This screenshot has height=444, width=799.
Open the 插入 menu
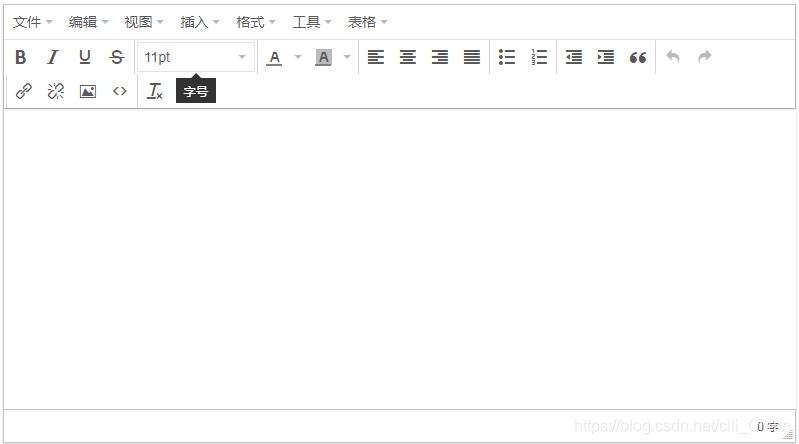pyautogui.click(x=200, y=22)
